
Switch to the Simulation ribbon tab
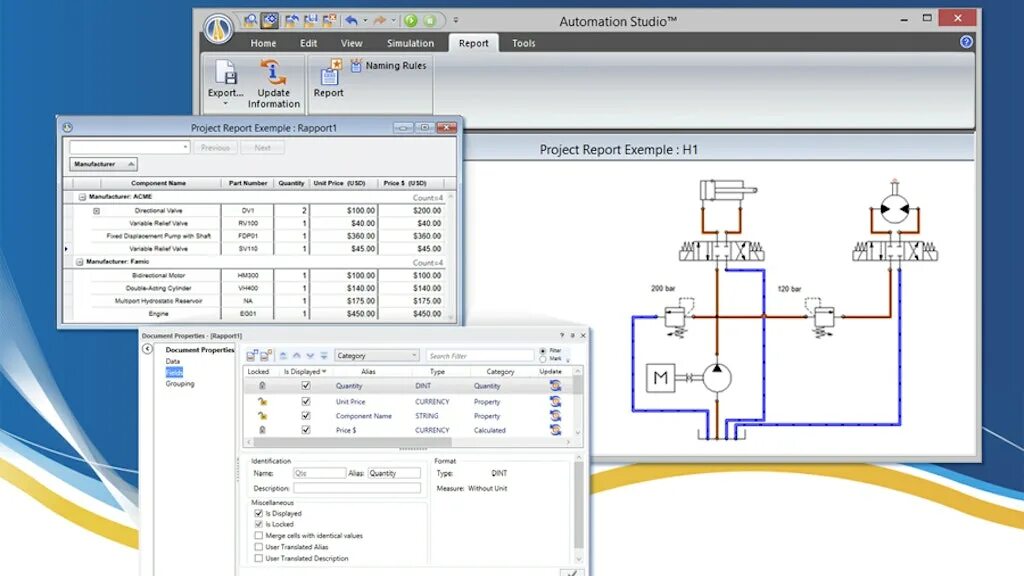click(410, 43)
